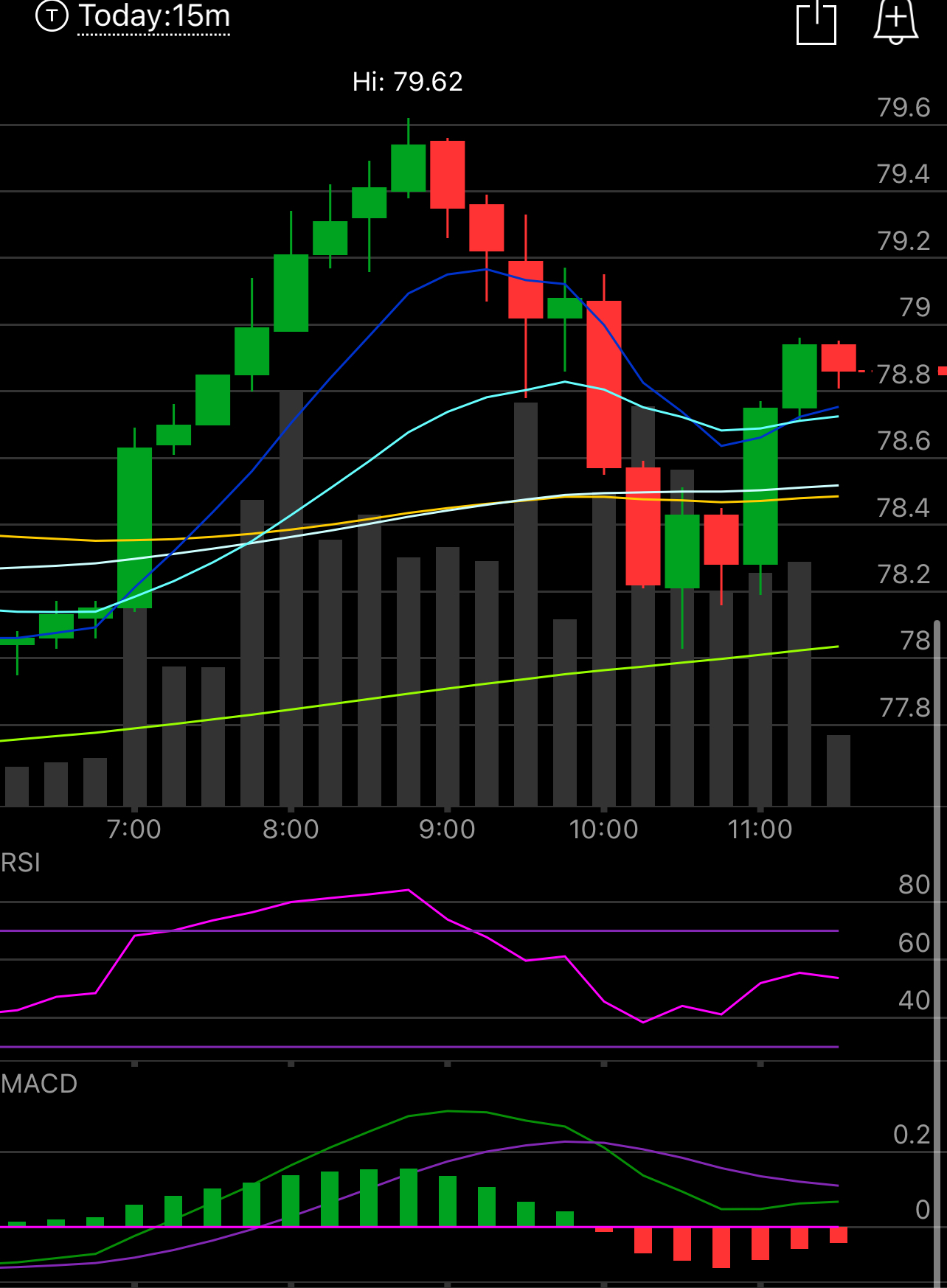Viewport: 947px width, 1288px height.
Task: Add a price alert with the bell icon
Action: [895, 22]
